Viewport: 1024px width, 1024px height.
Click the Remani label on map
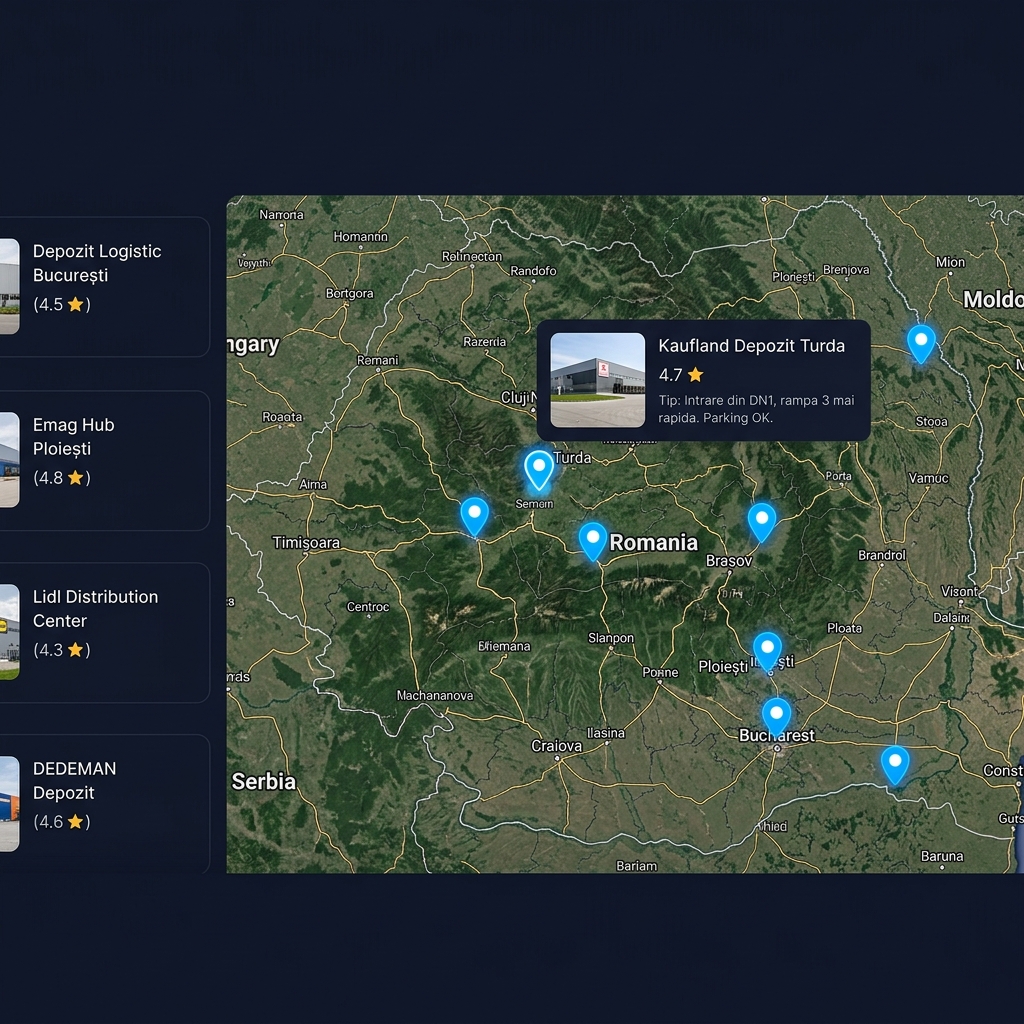(x=377, y=360)
